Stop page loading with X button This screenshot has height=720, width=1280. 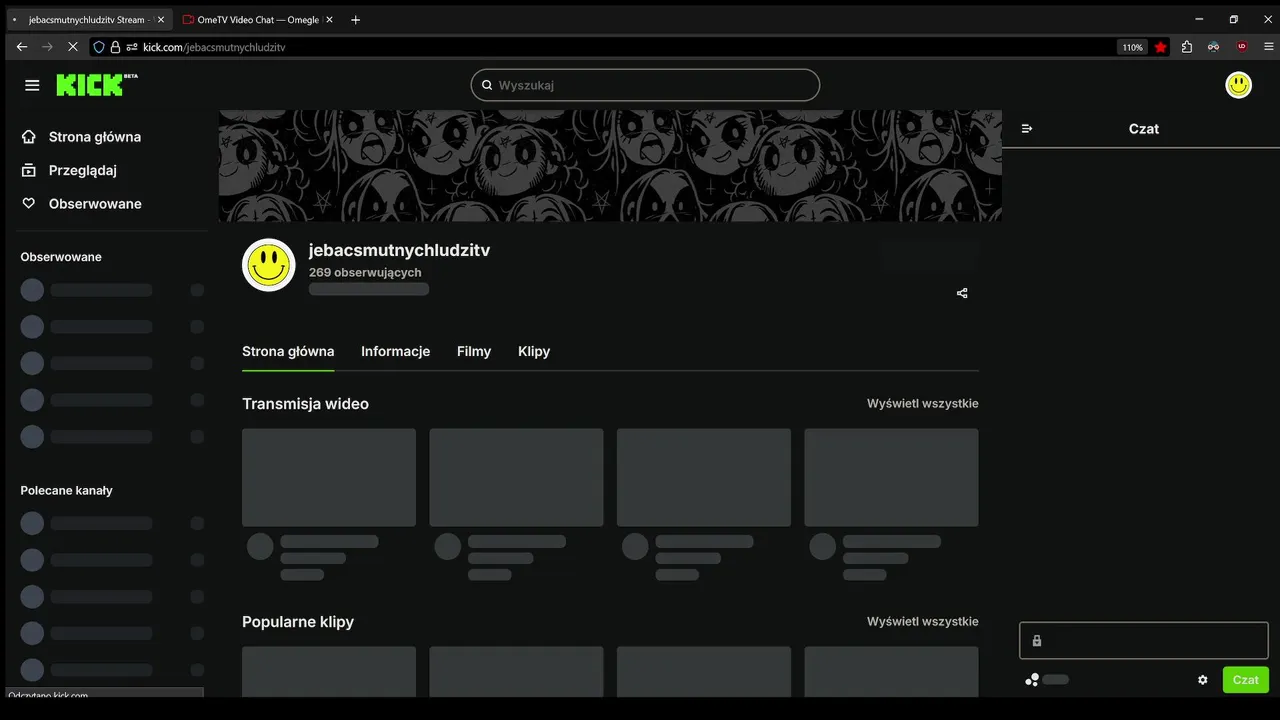[74, 47]
